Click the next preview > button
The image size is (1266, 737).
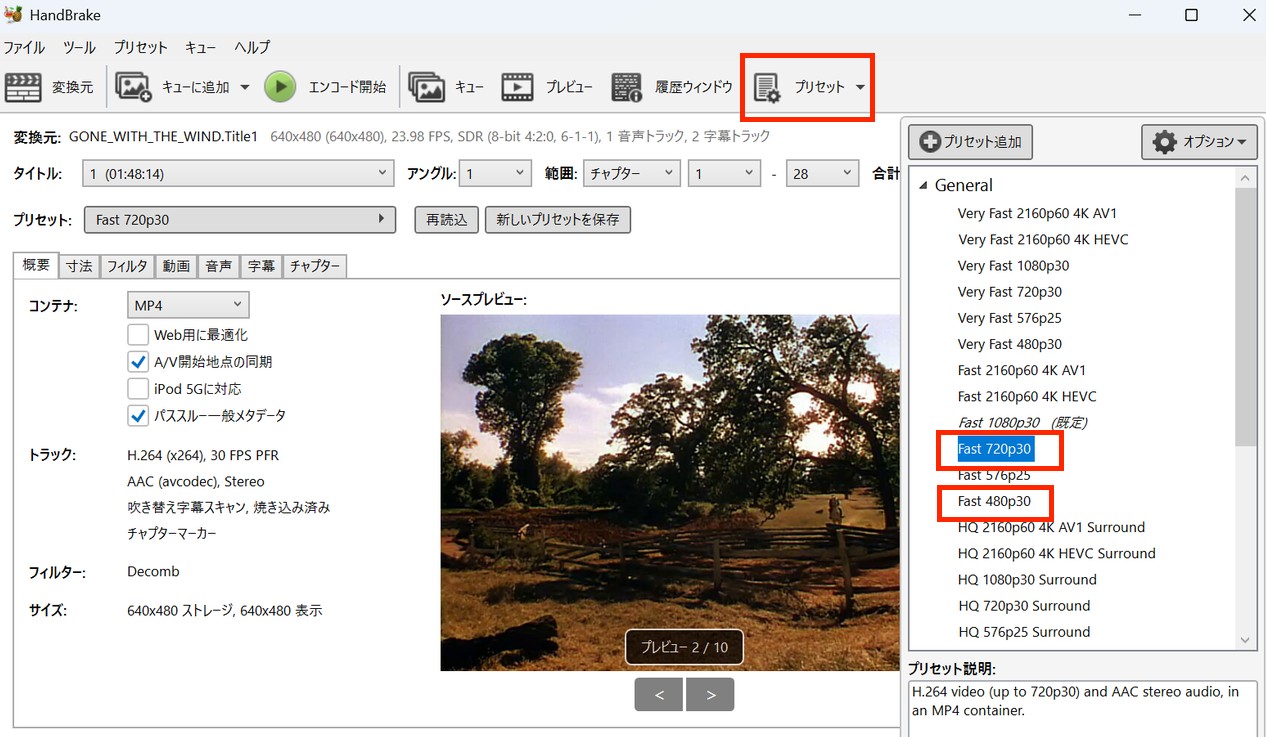(710, 695)
